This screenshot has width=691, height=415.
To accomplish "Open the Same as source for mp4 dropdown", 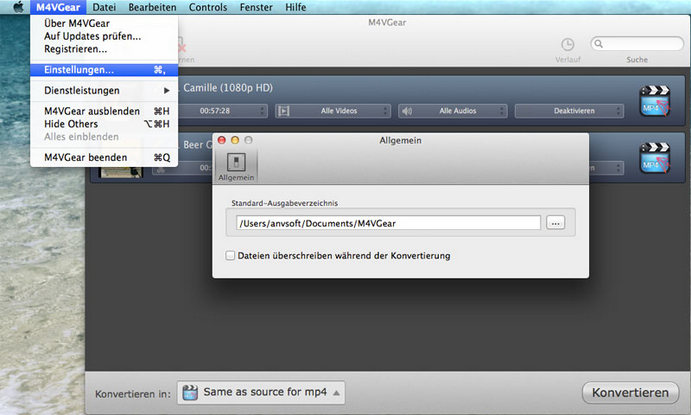I will click(261, 393).
